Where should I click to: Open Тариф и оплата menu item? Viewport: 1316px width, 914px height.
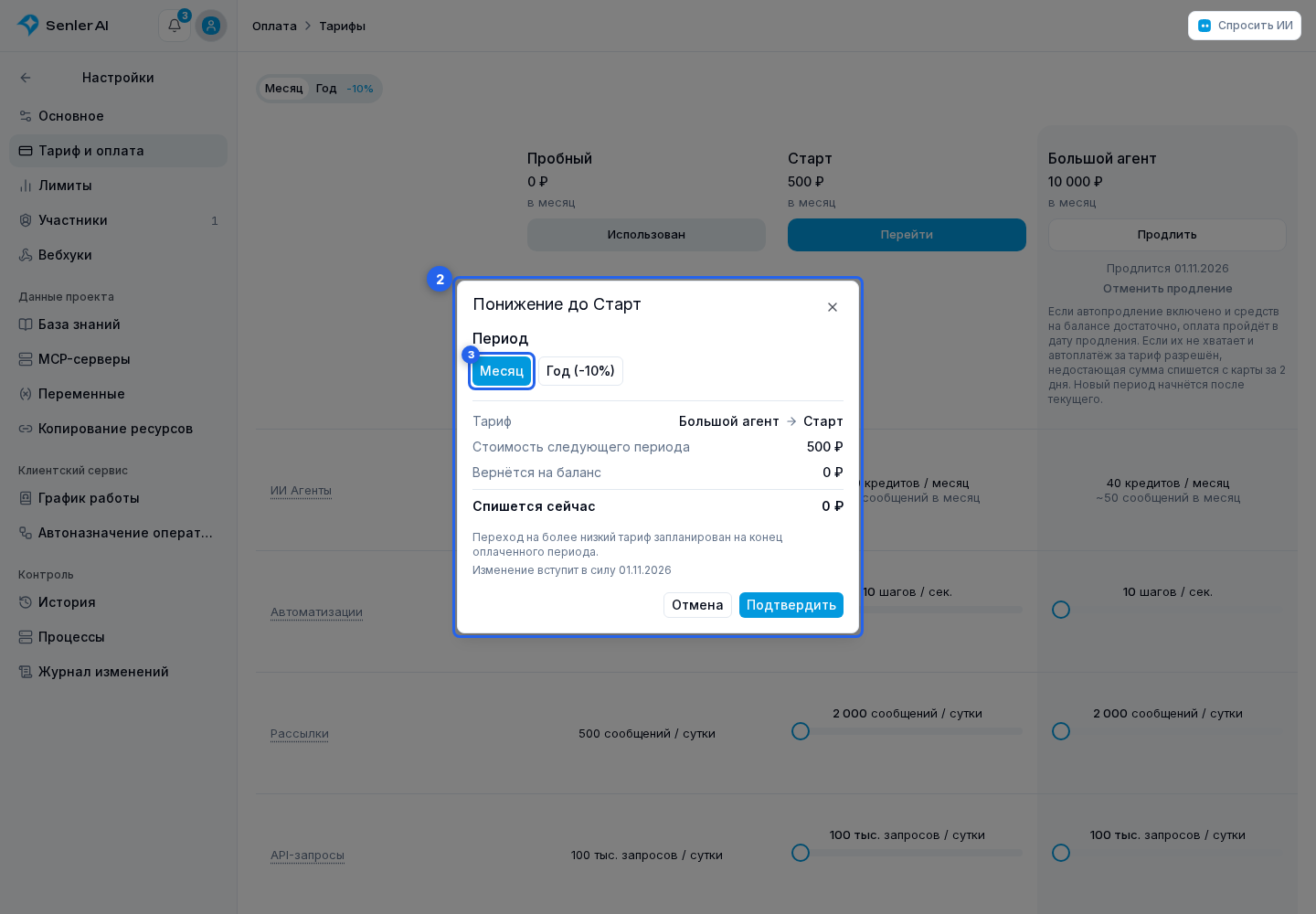pyautogui.click(x=118, y=151)
